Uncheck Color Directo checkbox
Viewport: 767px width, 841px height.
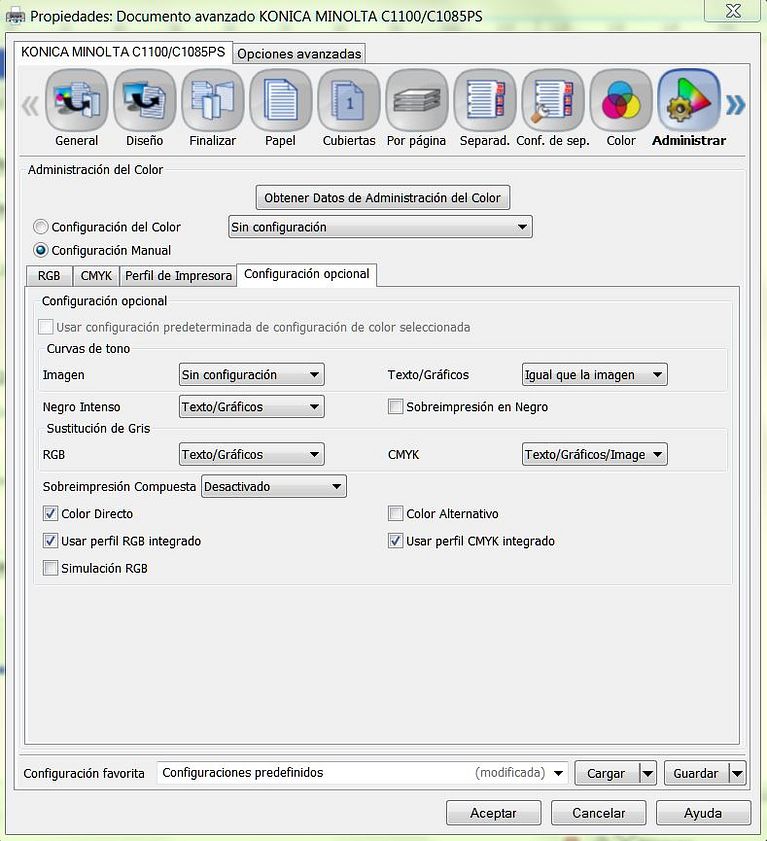[50, 513]
